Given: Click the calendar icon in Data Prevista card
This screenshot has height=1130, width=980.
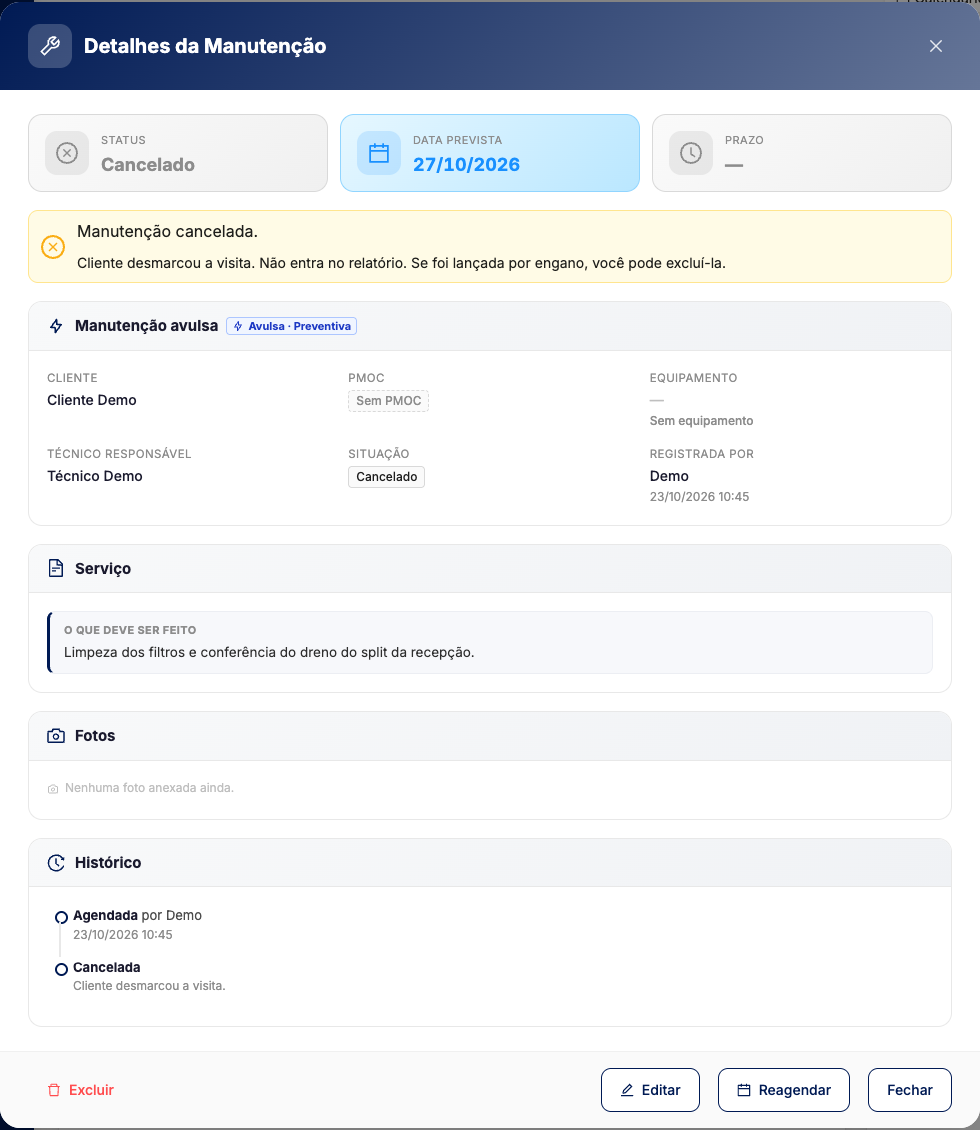Looking at the screenshot, I should point(379,153).
